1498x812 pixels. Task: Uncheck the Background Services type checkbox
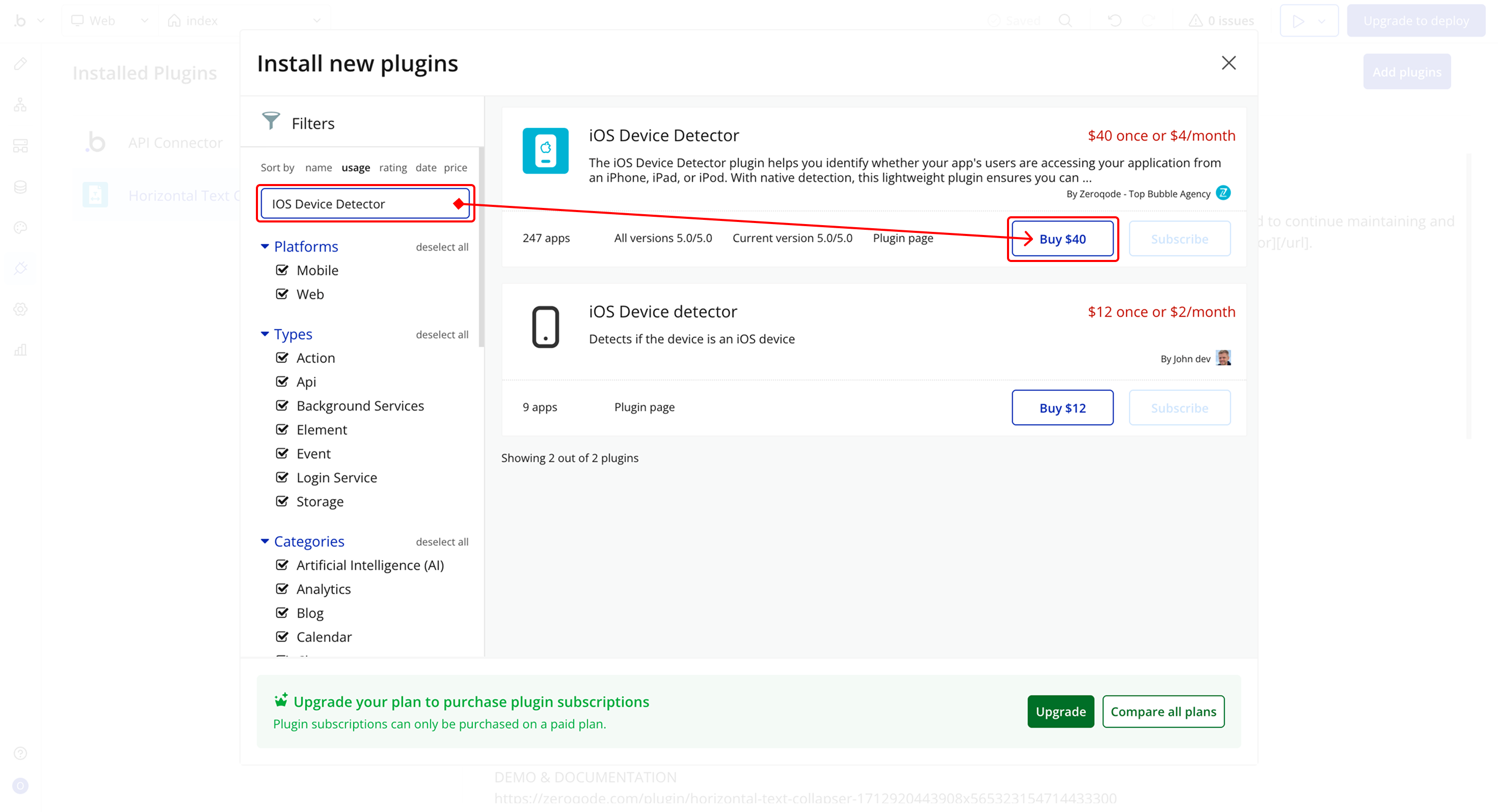point(282,405)
